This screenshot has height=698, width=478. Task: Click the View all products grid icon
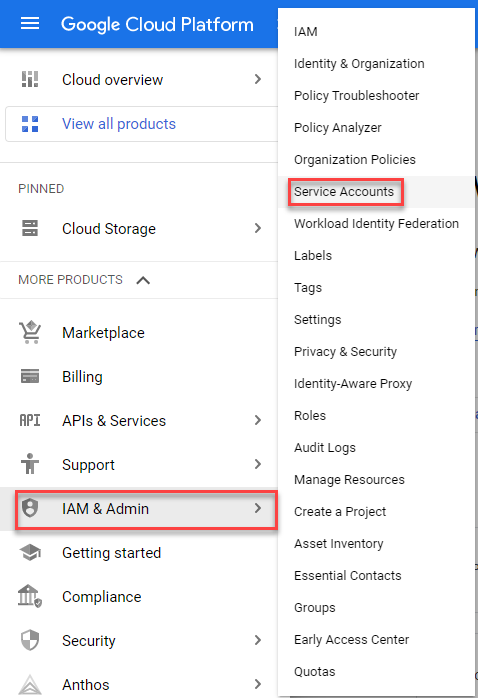click(x=30, y=124)
